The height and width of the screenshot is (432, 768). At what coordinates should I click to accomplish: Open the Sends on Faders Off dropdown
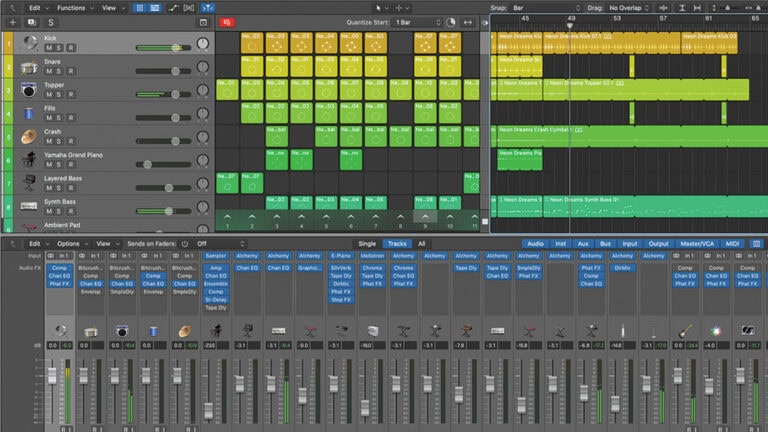click(220, 243)
